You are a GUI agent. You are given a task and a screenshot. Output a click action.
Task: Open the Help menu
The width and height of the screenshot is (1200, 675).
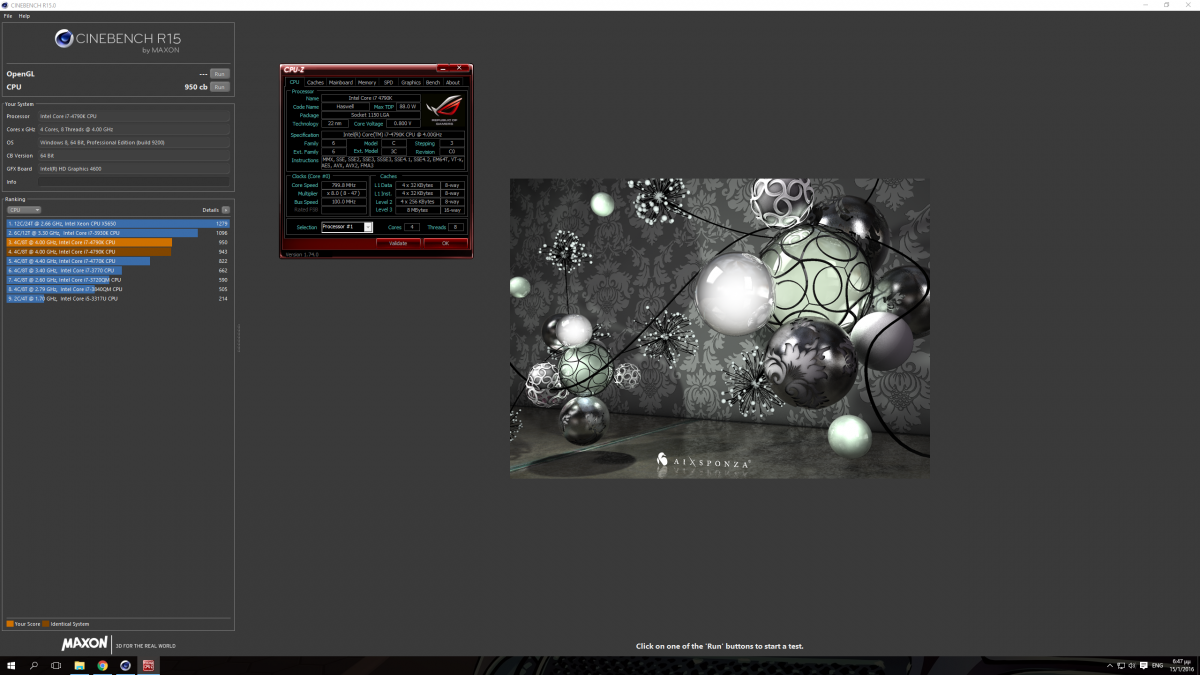[x=24, y=16]
